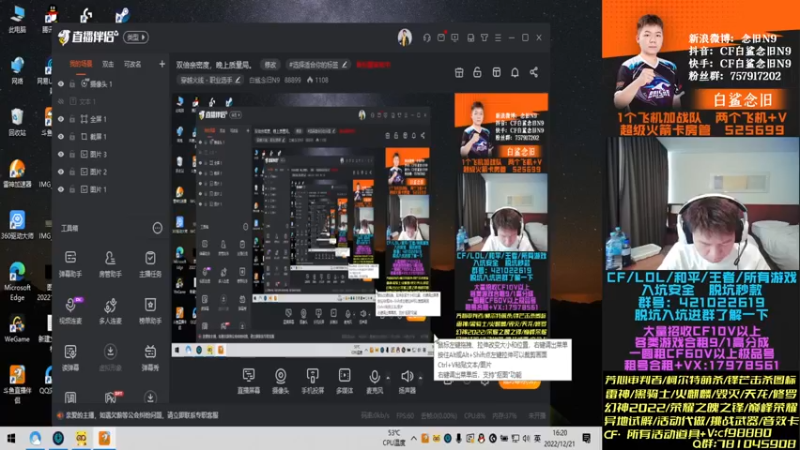Edit the #选择适合你的标签 tag
The width and height of the screenshot is (800, 450).
(318, 65)
